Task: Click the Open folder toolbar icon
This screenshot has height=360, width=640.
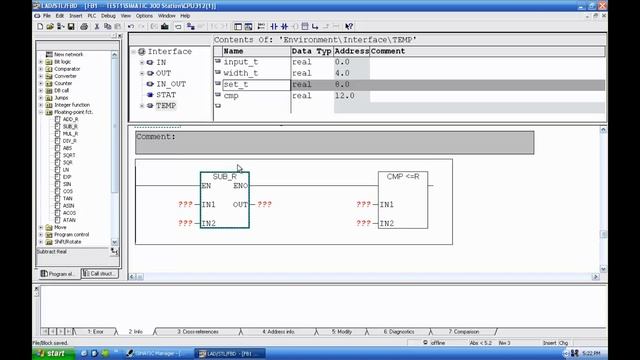Action: click(50, 27)
